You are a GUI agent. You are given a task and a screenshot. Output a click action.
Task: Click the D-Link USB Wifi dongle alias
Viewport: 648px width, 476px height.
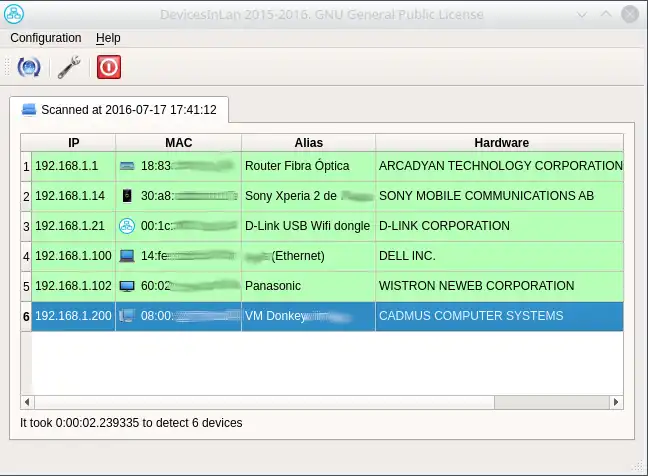308,226
